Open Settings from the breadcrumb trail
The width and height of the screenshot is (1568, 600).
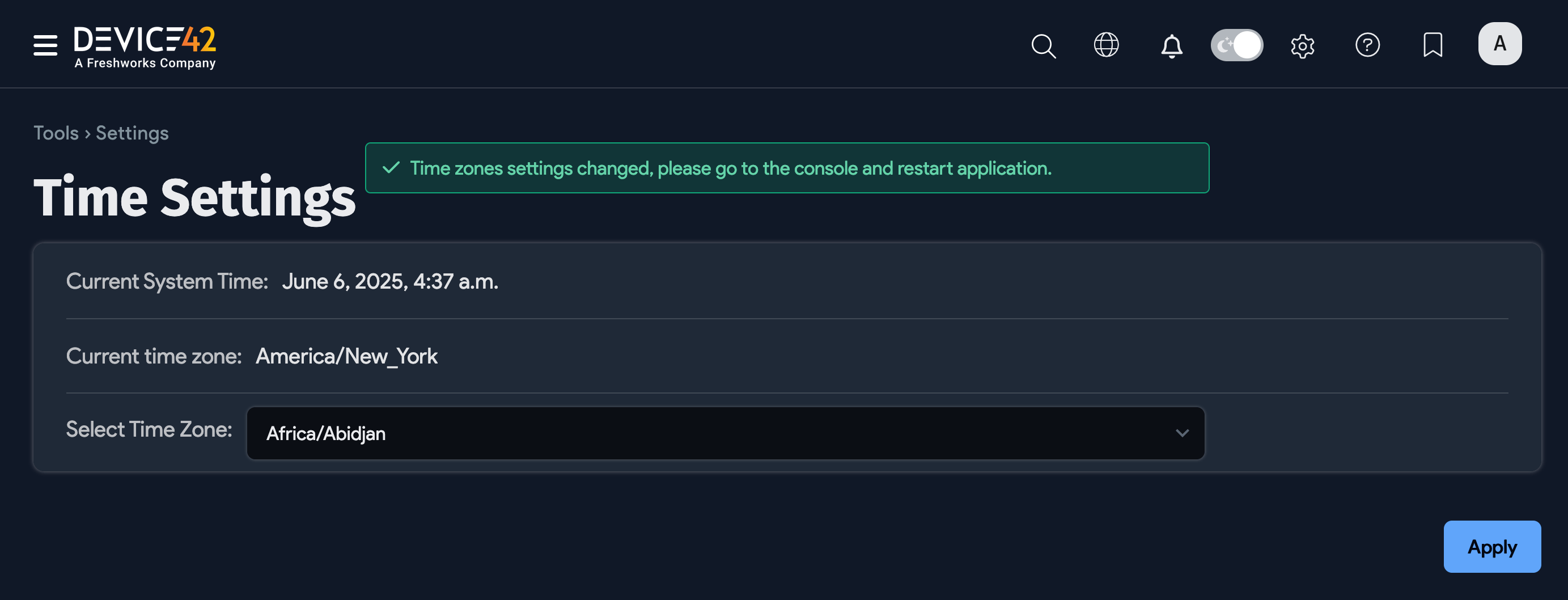click(x=132, y=133)
